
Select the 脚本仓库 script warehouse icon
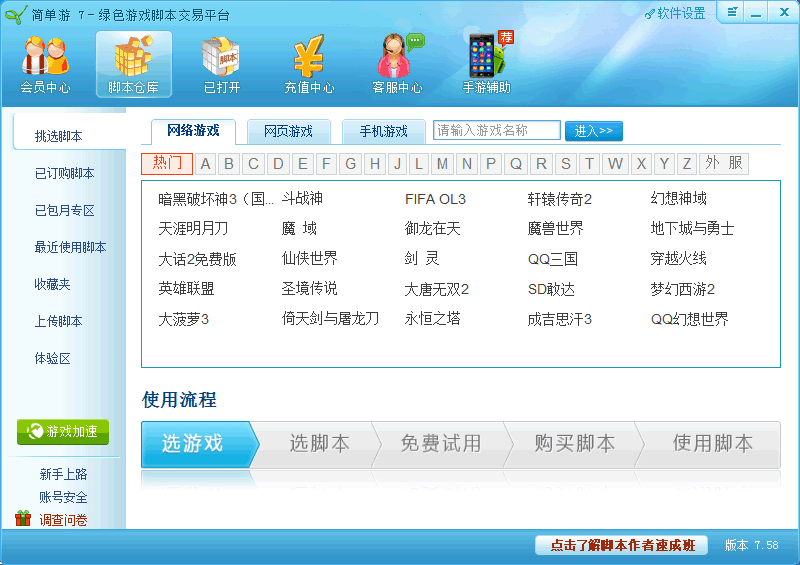point(134,63)
